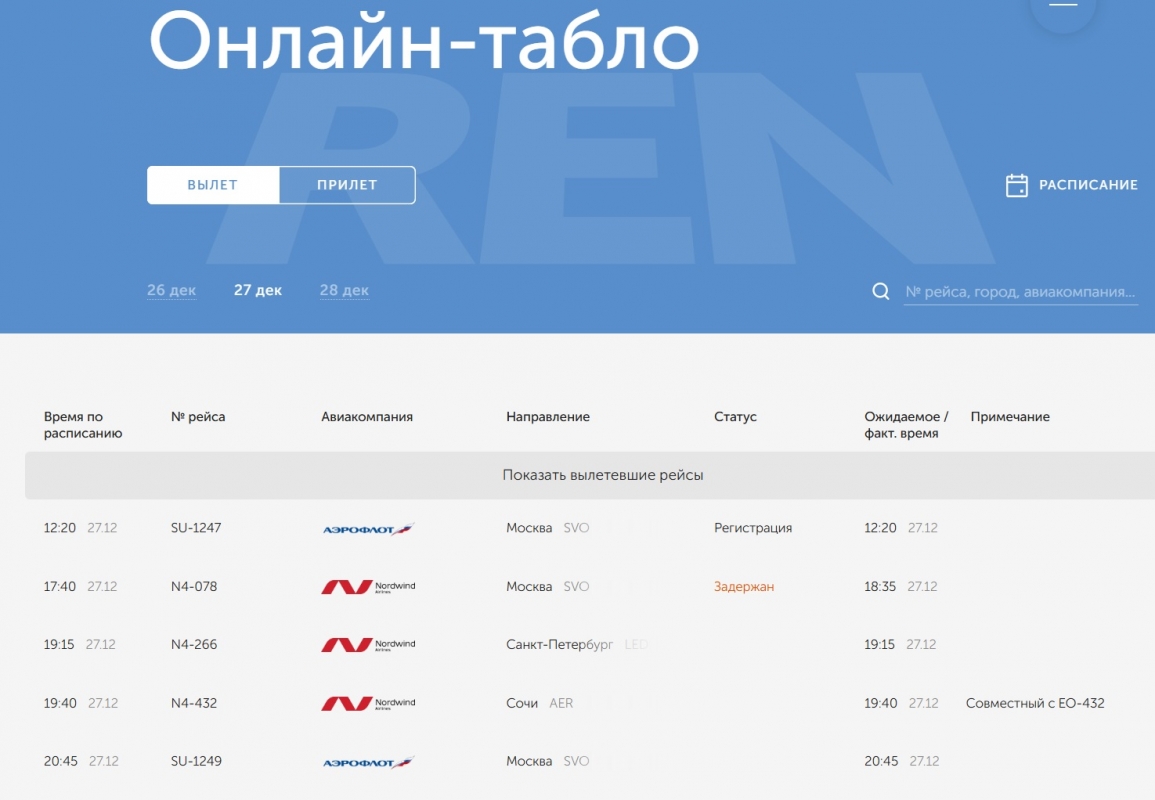Image resolution: width=1155 pixels, height=800 pixels.
Task: Click the calendar icon beside Расписание
Action: 1016,185
